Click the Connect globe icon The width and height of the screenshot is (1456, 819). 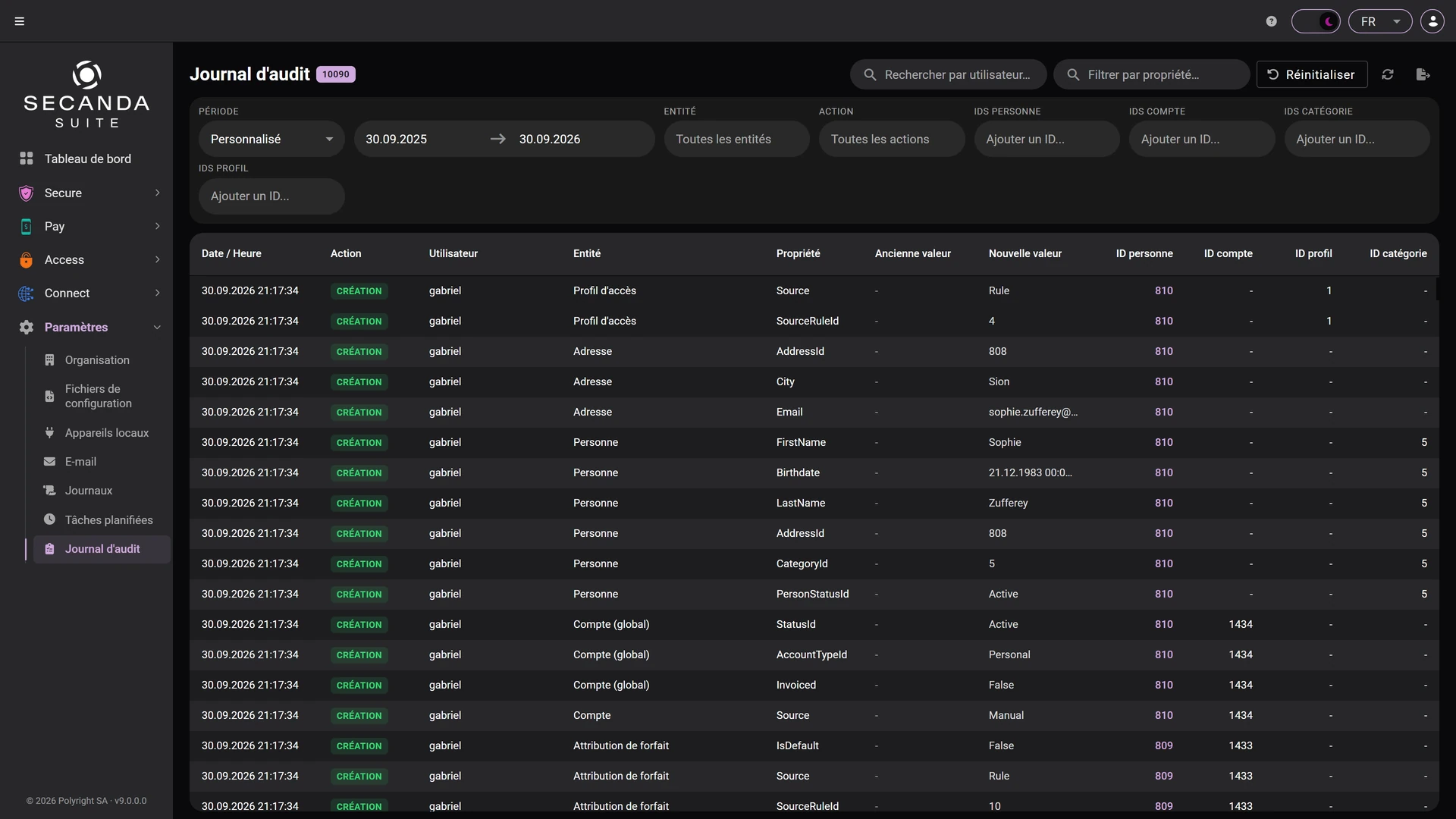(27, 293)
